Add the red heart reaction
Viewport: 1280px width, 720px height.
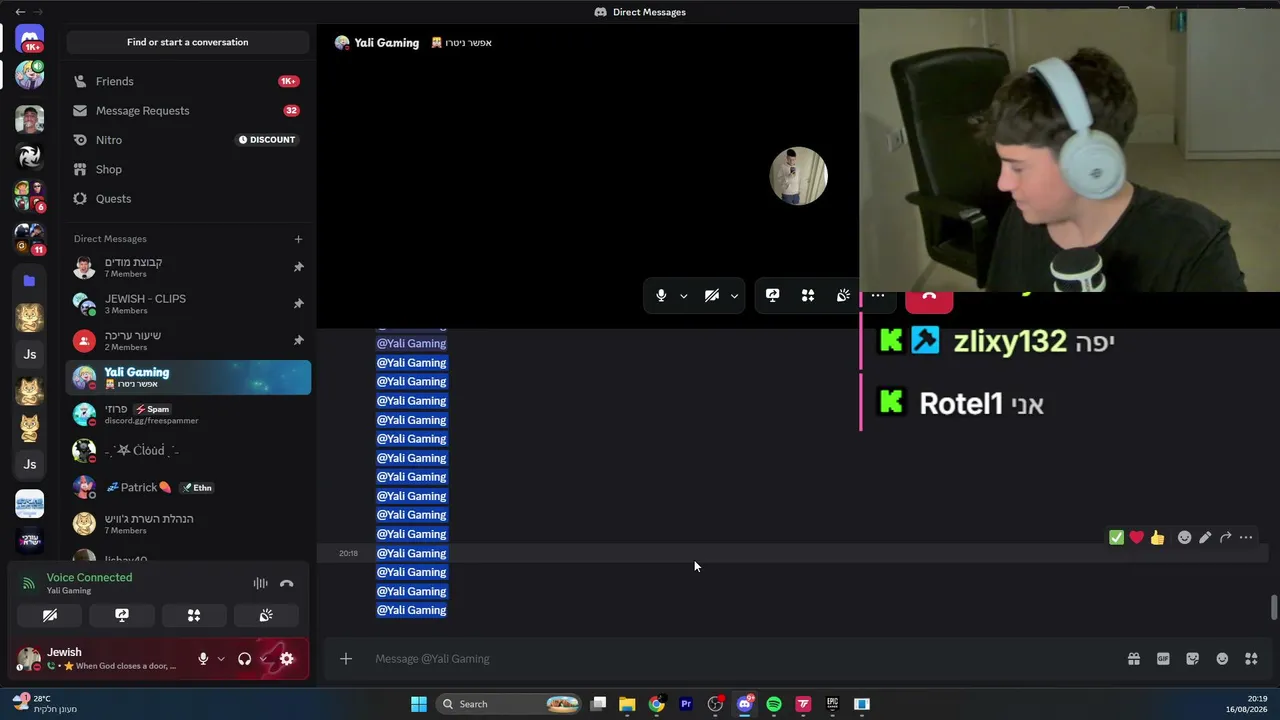pos(1137,538)
